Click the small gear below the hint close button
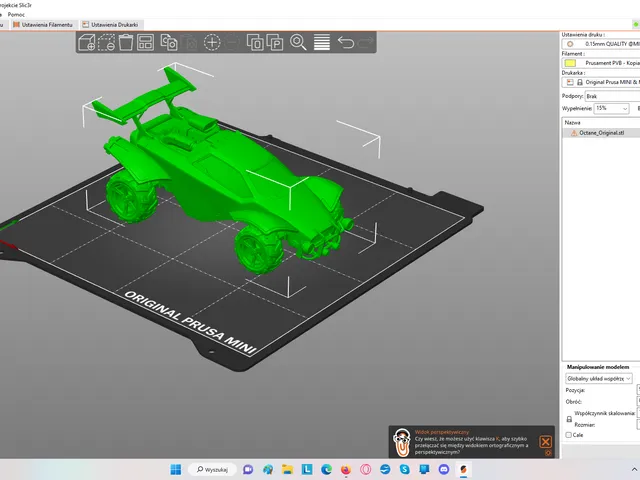 coord(548,453)
